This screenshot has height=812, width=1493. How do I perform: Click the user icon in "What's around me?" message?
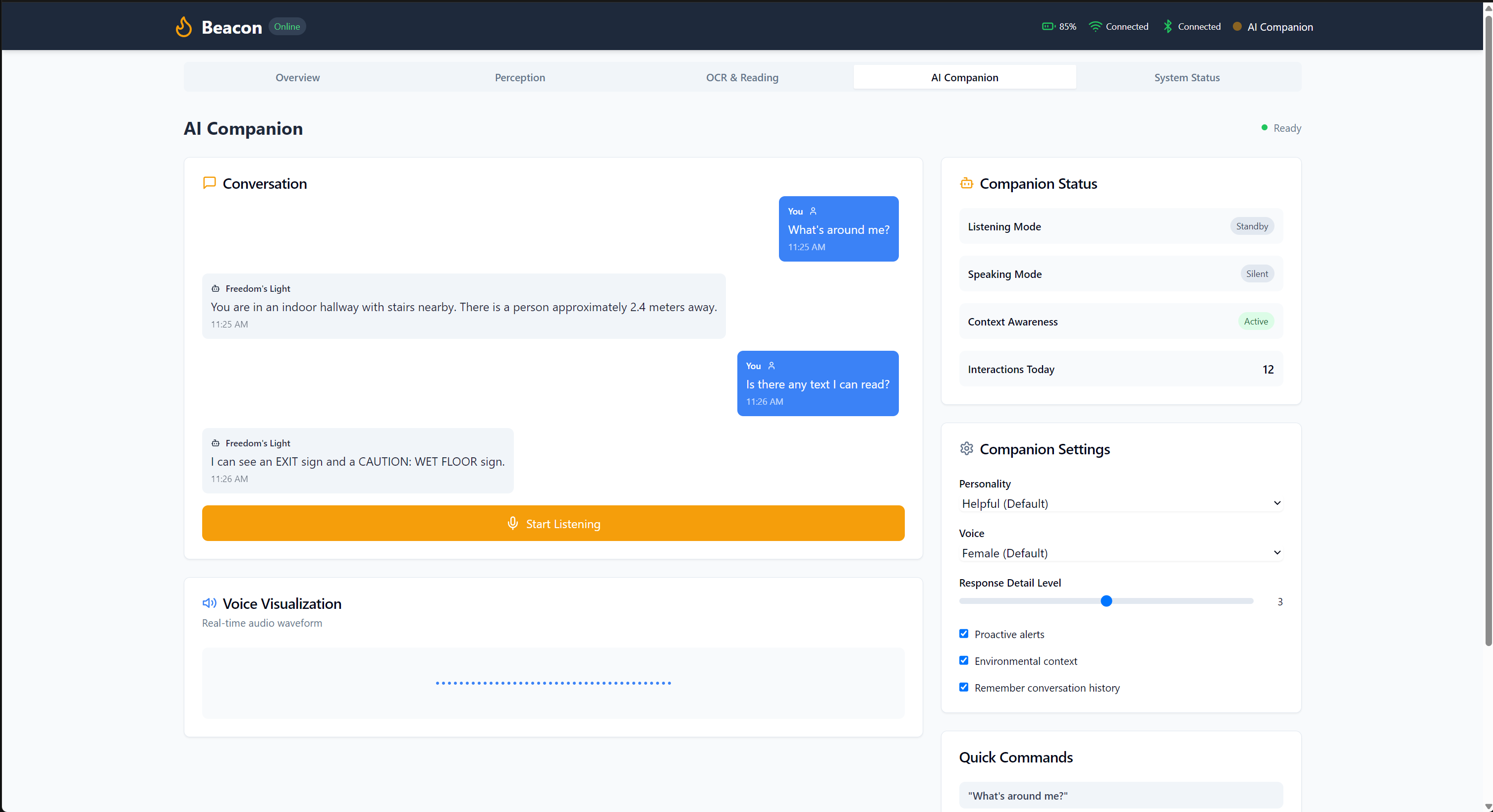pos(813,212)
